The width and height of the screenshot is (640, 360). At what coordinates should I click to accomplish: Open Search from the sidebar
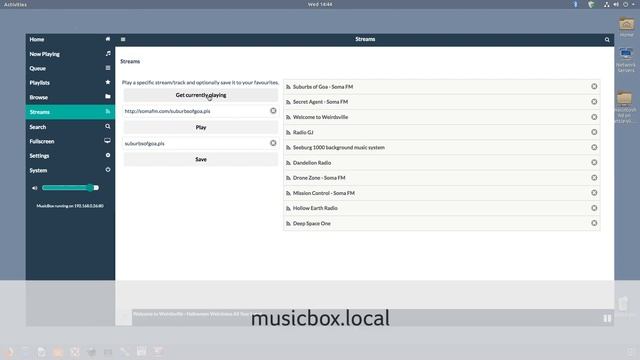(x=70, y=127)
